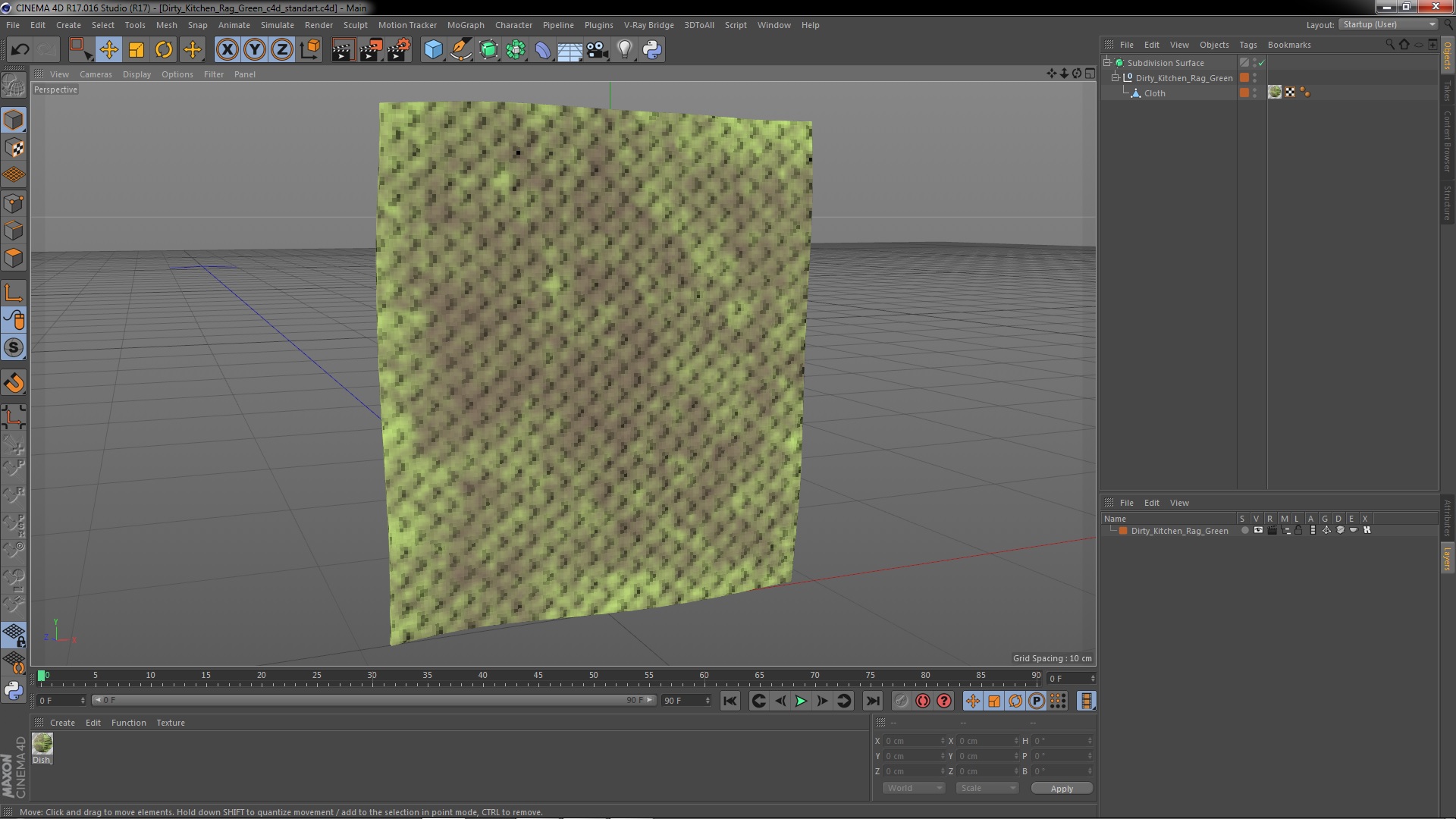Open viewport Cameras menu

click(96, 74)
